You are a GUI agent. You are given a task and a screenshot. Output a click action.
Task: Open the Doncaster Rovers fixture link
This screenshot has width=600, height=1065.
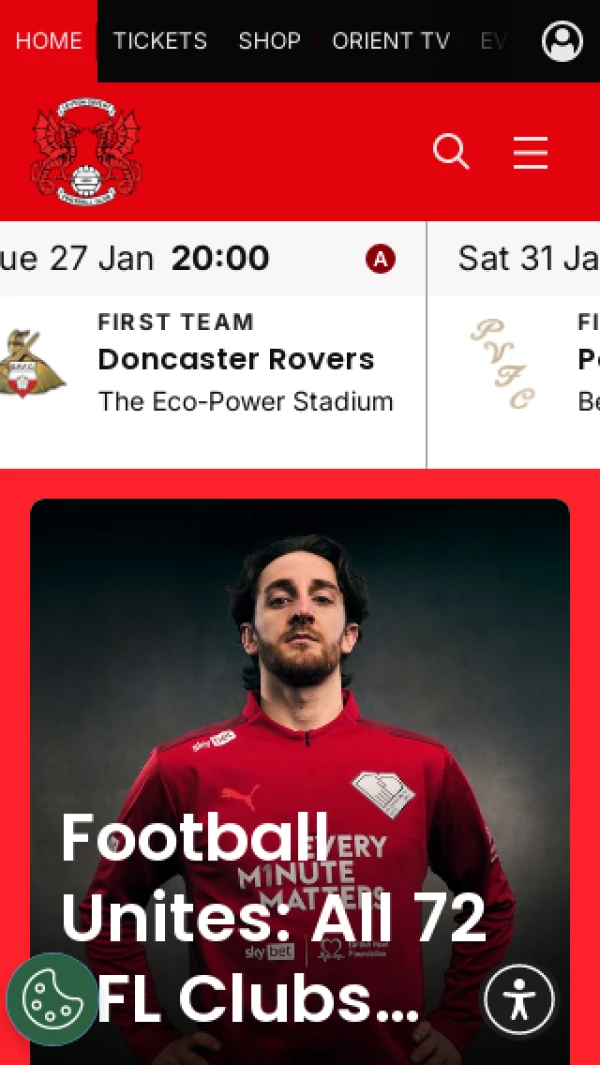click(236, 359)
